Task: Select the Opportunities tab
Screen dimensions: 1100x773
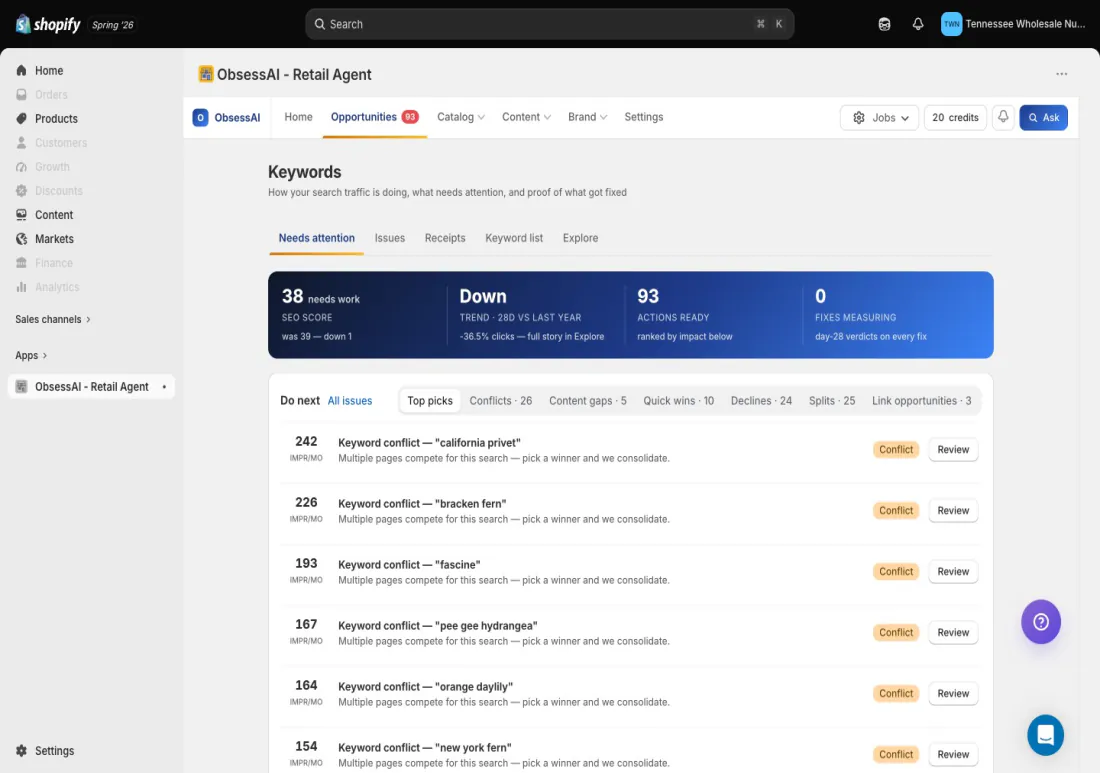Action: click(375, 117)
